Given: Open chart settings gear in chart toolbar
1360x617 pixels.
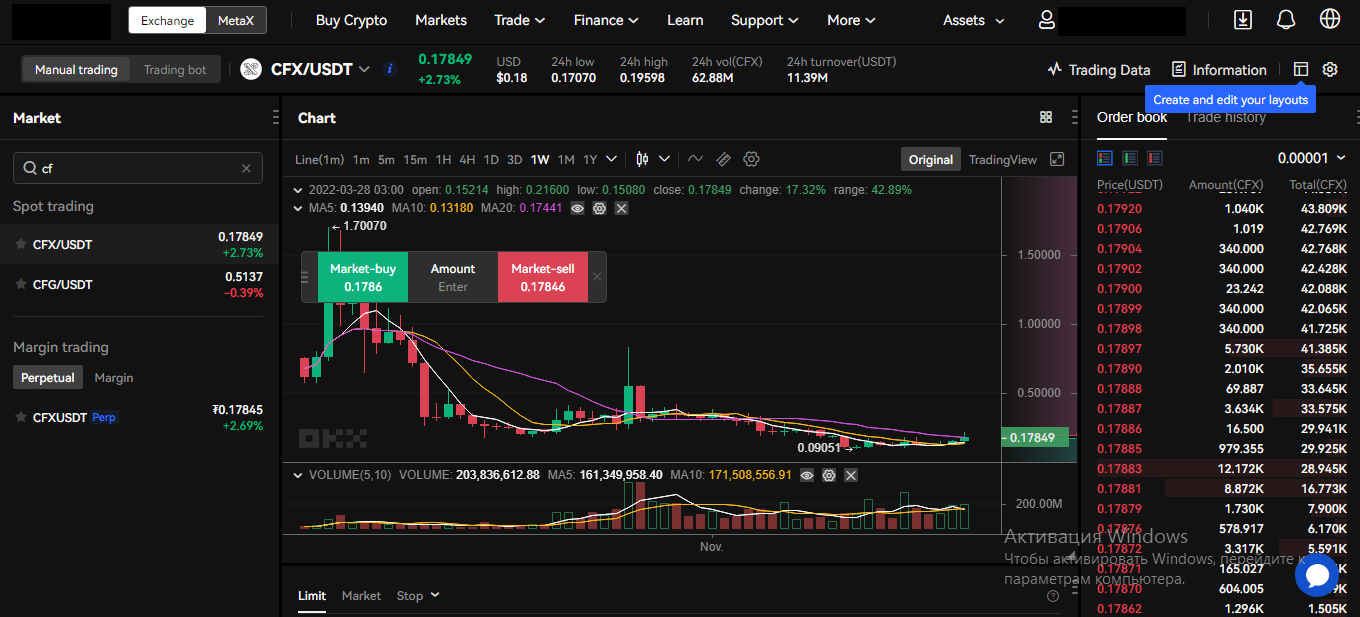Looking at the screenshot, I should [752, 159].
